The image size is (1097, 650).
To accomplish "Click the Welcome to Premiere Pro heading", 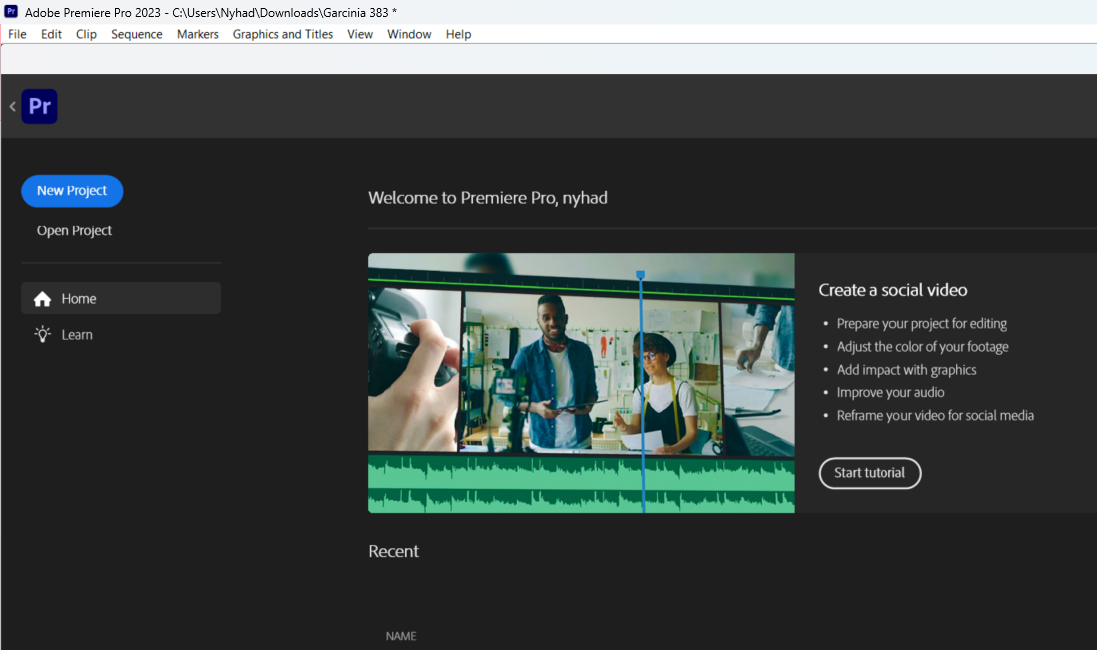I will tap(488, 198).
